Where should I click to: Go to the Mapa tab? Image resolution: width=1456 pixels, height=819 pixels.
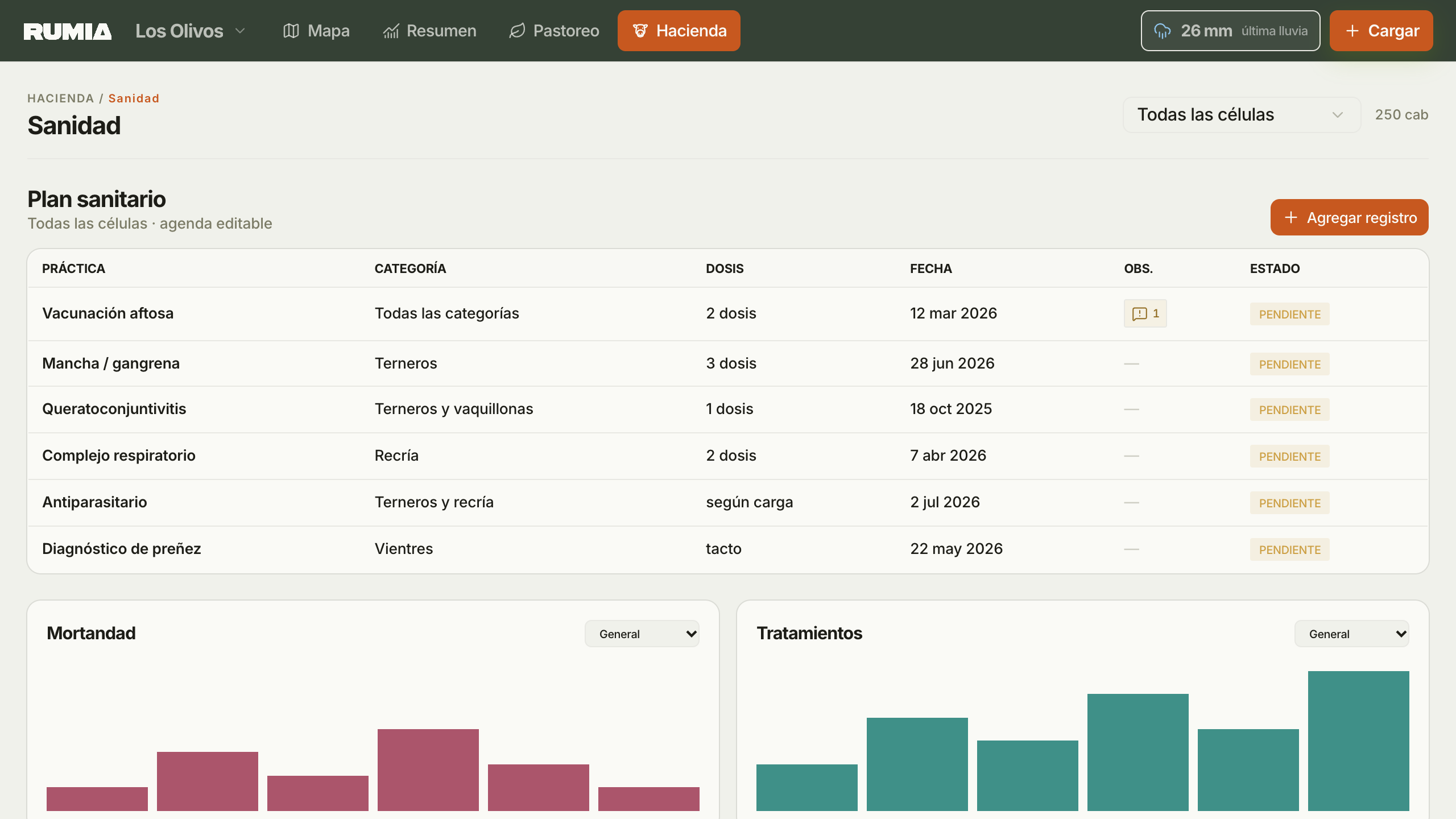(316, 31)
